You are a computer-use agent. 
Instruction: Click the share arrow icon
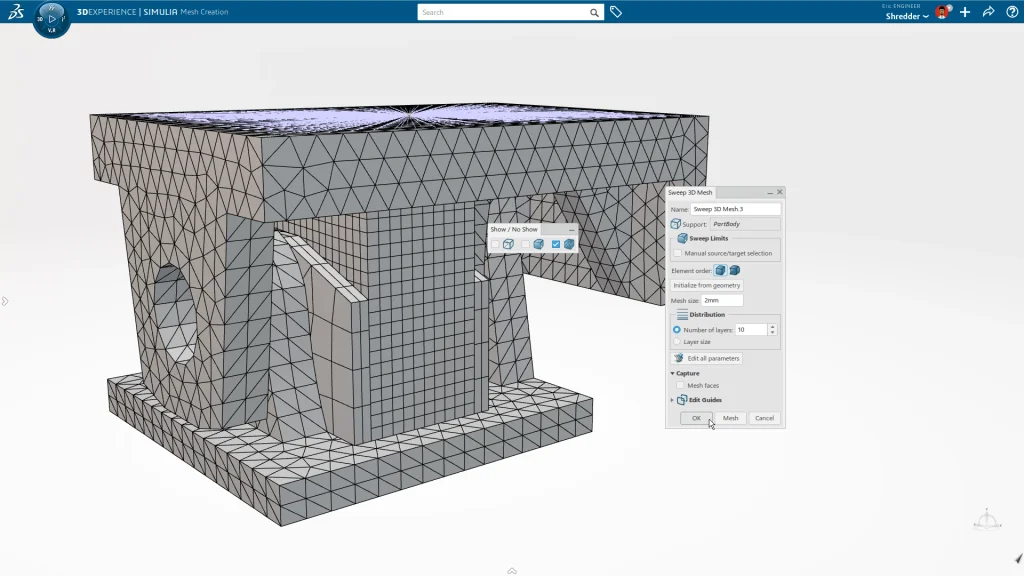click(988, 12)
